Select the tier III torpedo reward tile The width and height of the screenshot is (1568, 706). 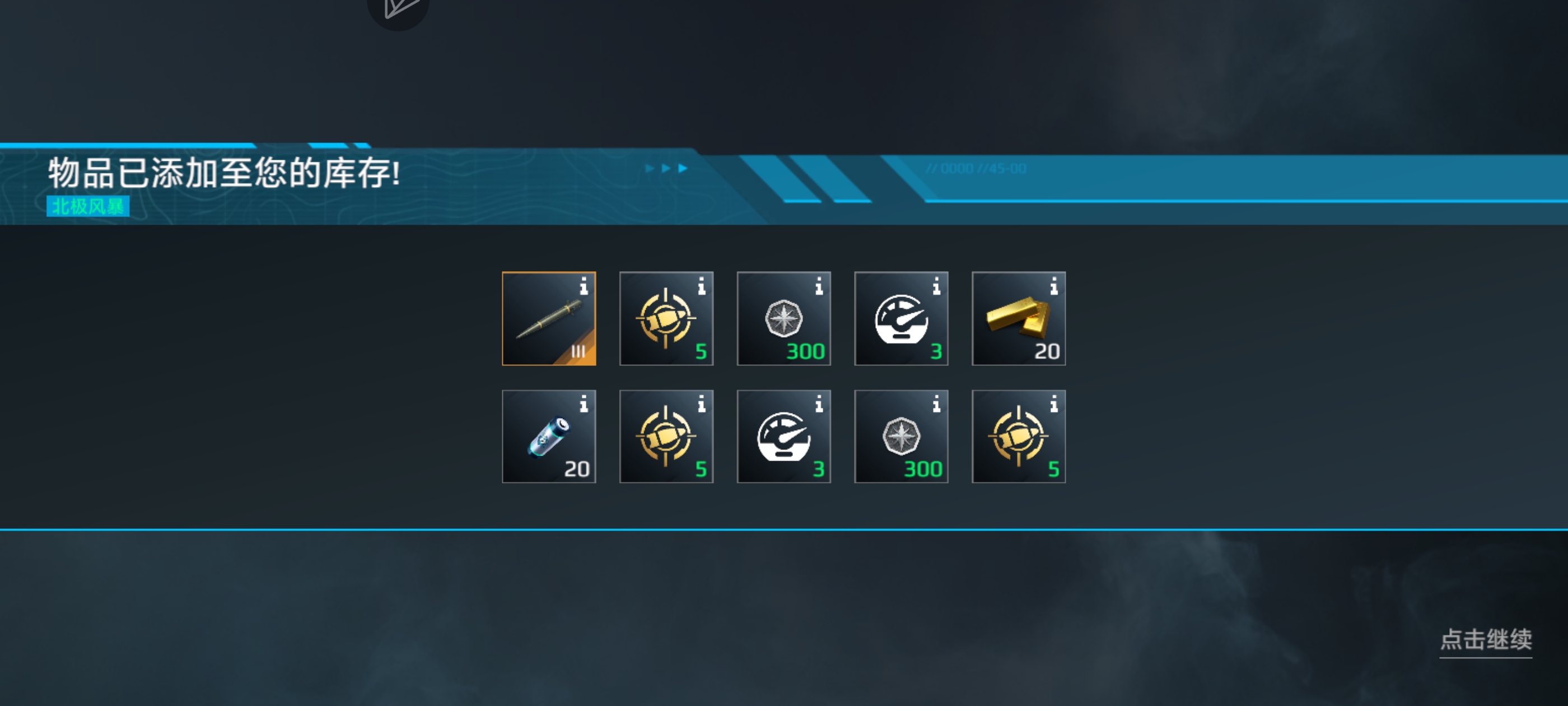[x=548, y=318]
